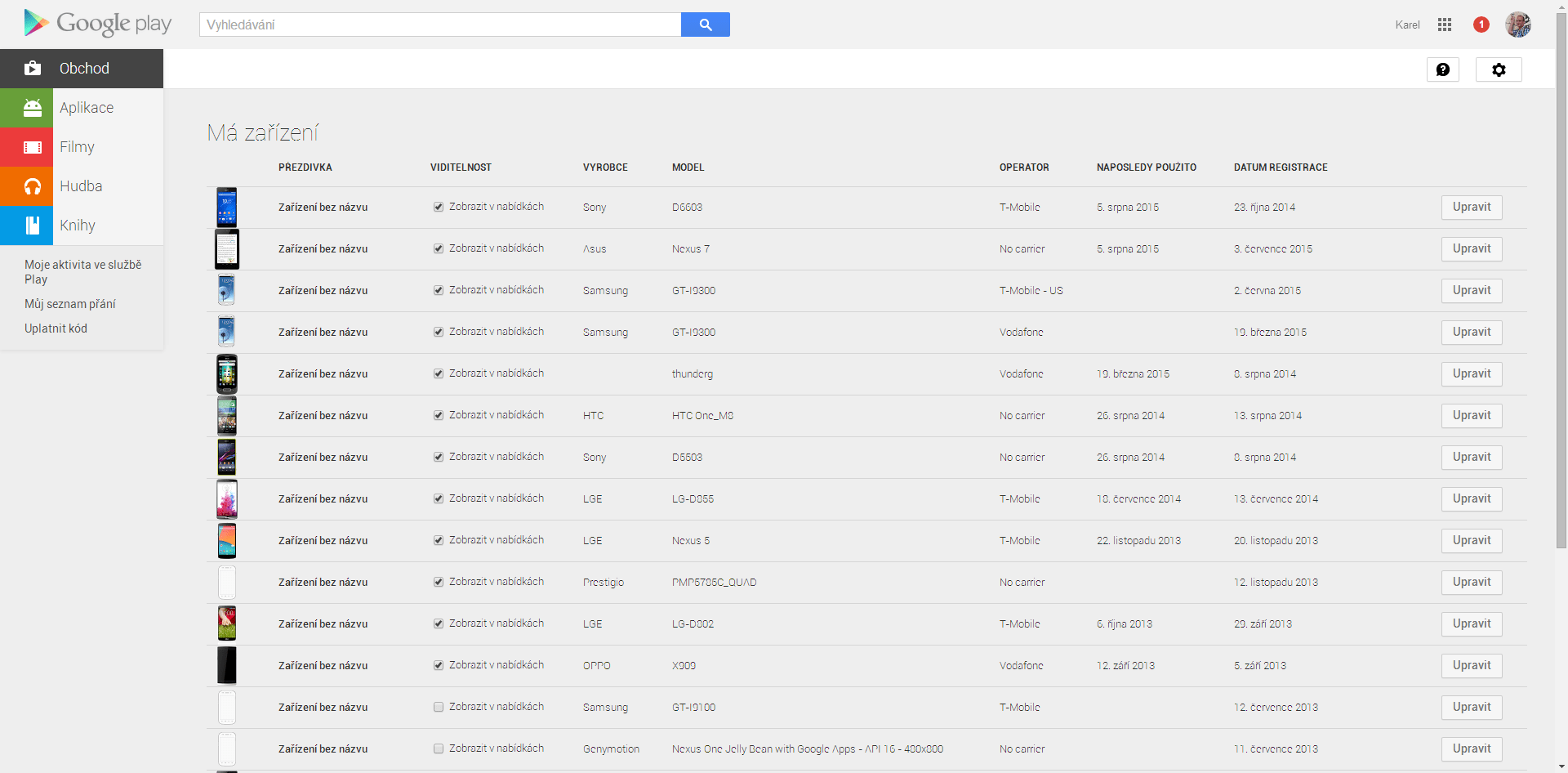Click the Karel account name
This screenshot has height=773, width=1568.
click(x=1407, y=25)
